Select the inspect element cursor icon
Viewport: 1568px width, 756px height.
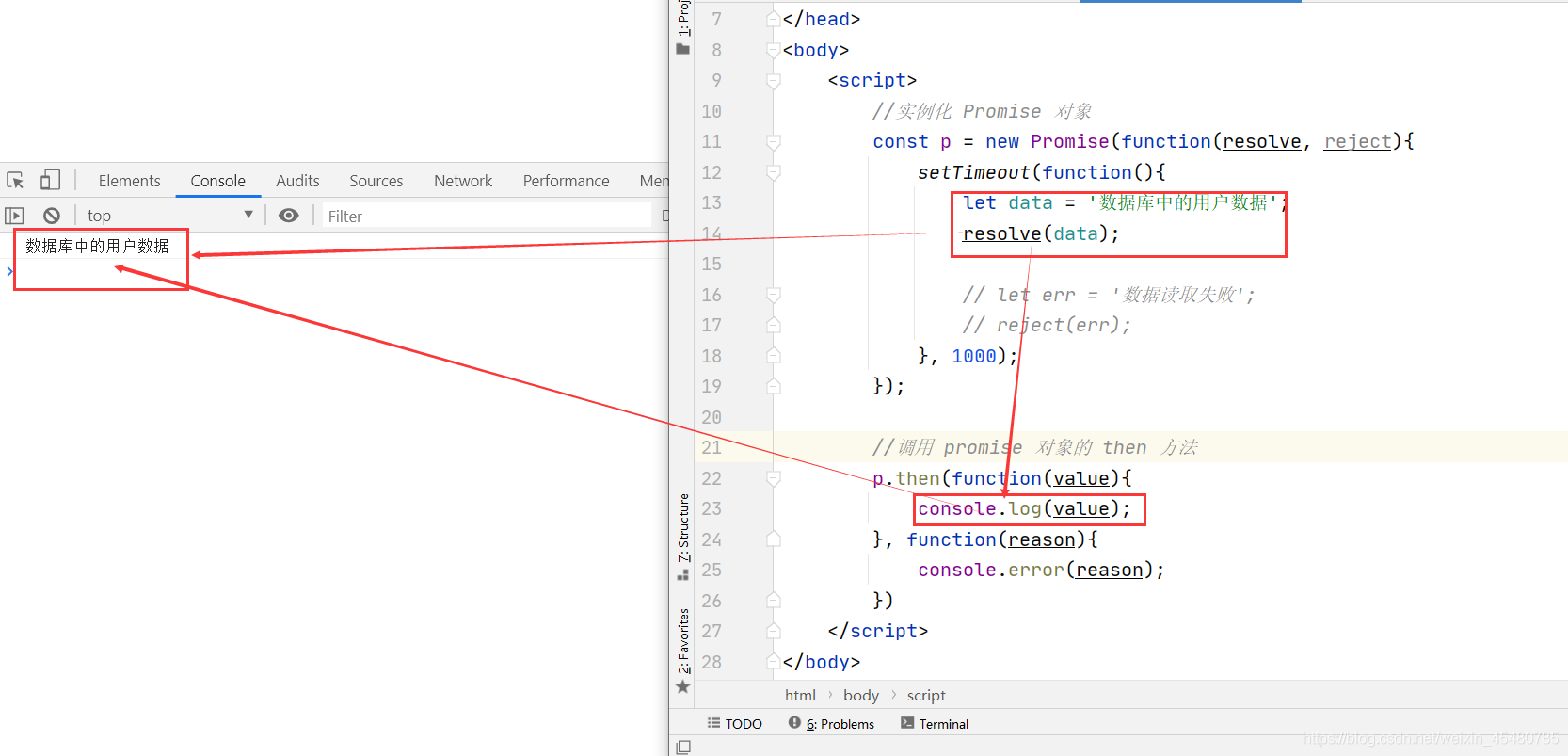[15, 180]
